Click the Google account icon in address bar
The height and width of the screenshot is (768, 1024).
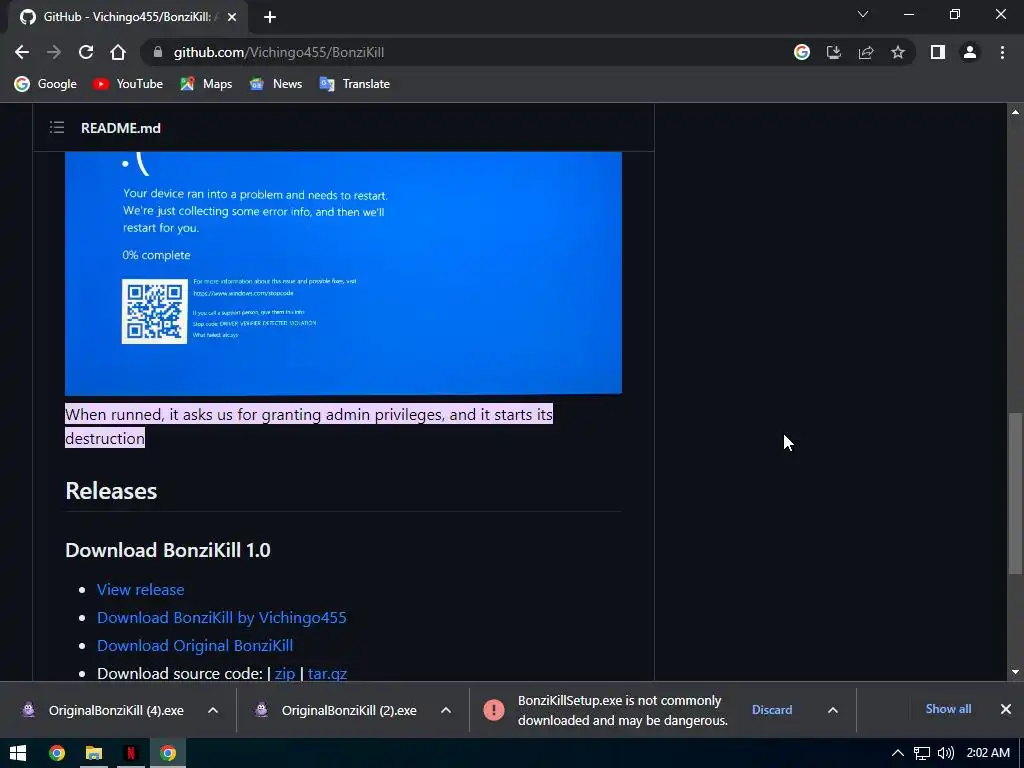(802, 52)
